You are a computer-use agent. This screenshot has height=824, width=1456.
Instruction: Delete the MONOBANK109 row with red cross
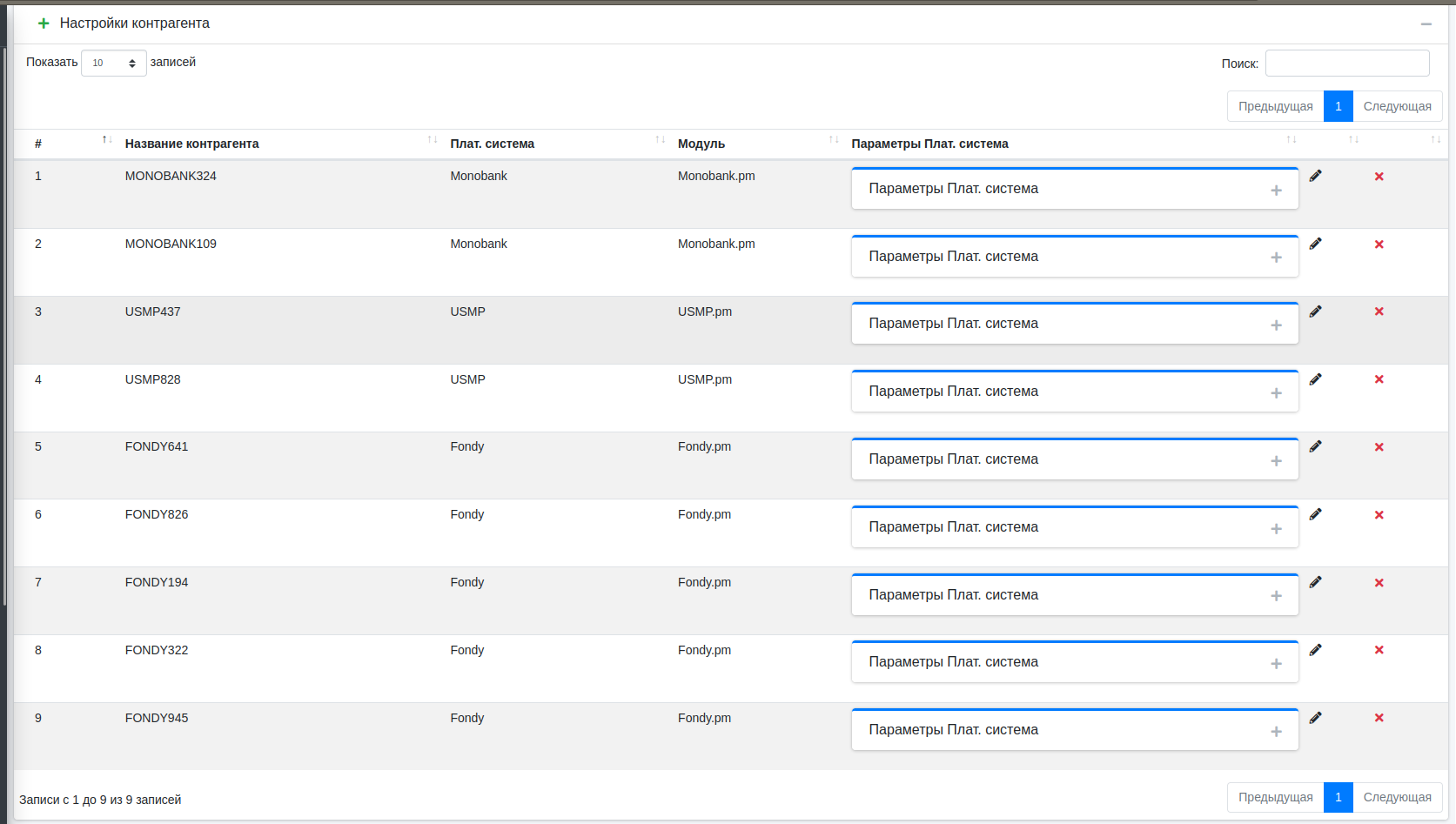(1379, 245)
